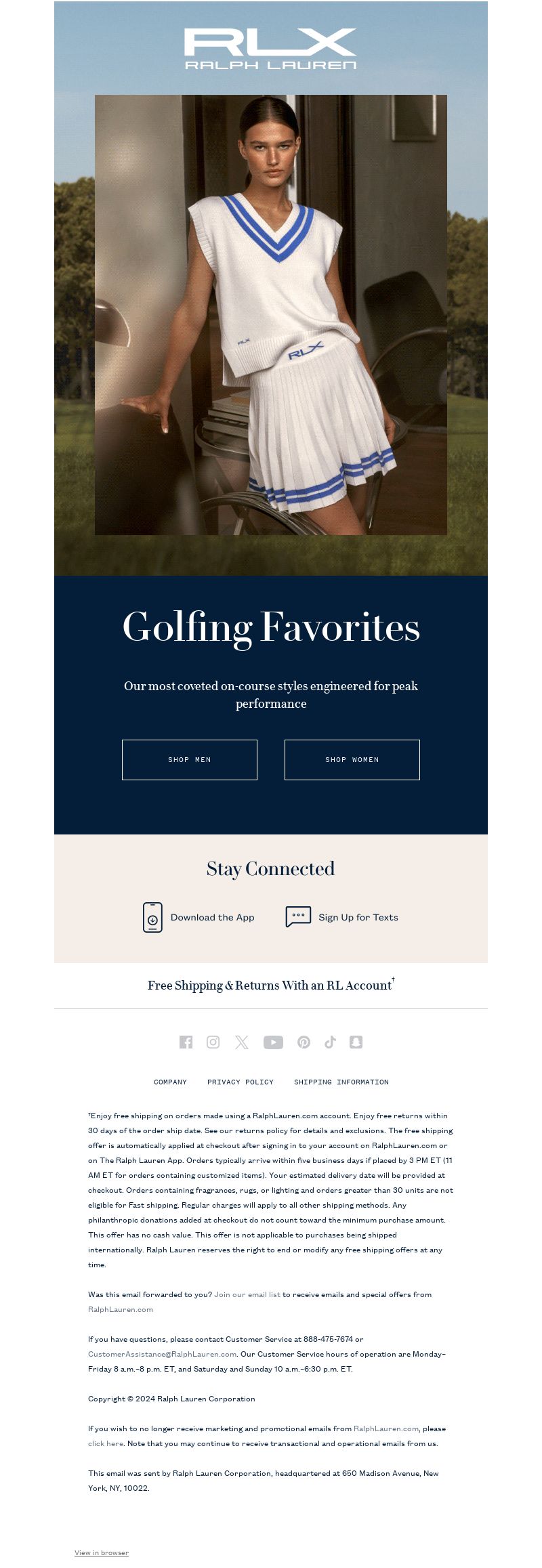
Task: Open the Company footer menu item
Action: (170, 1082)
